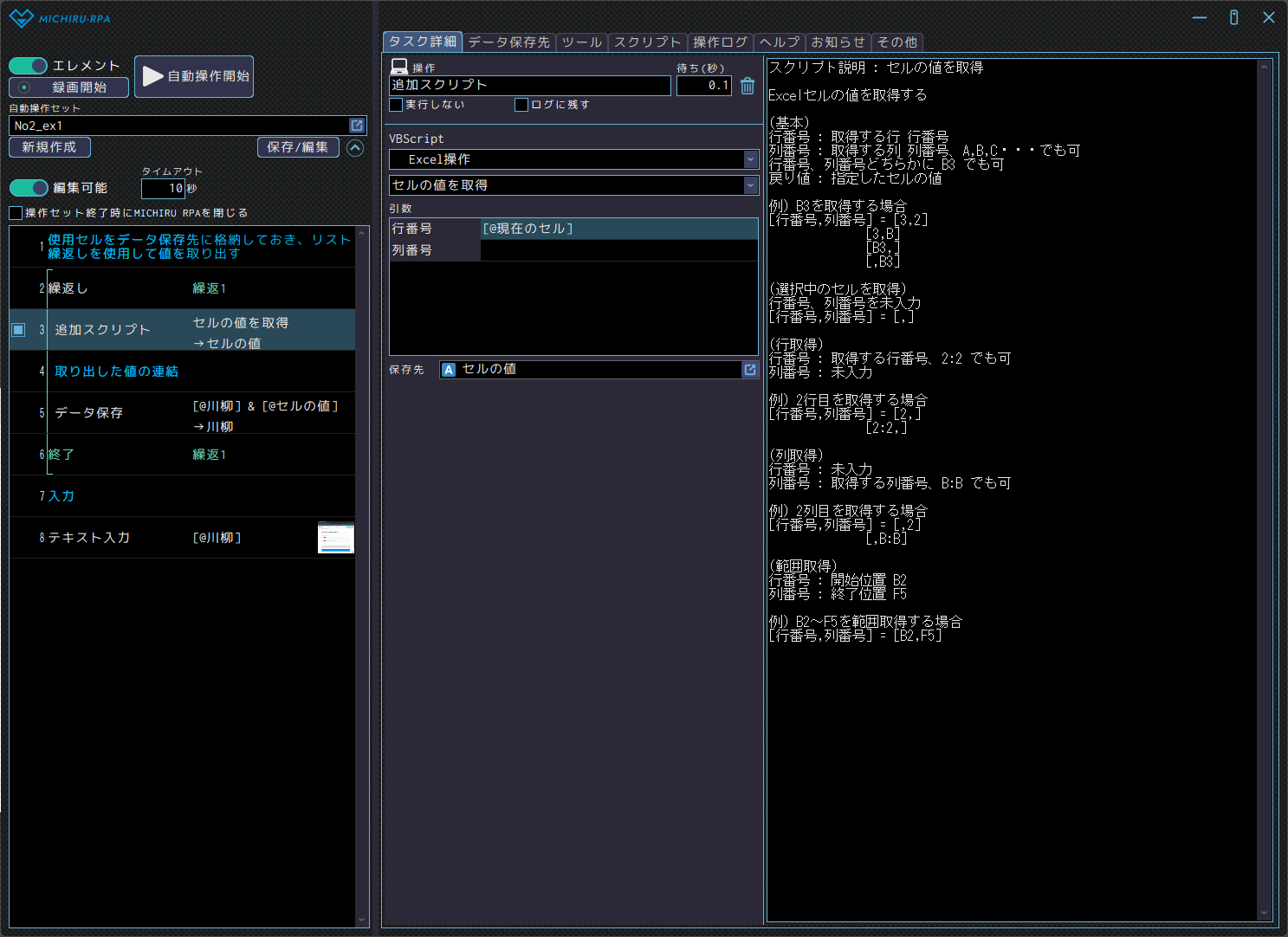Toggle the エレメント switch
1288x937 pixels.
coord(28,66)
